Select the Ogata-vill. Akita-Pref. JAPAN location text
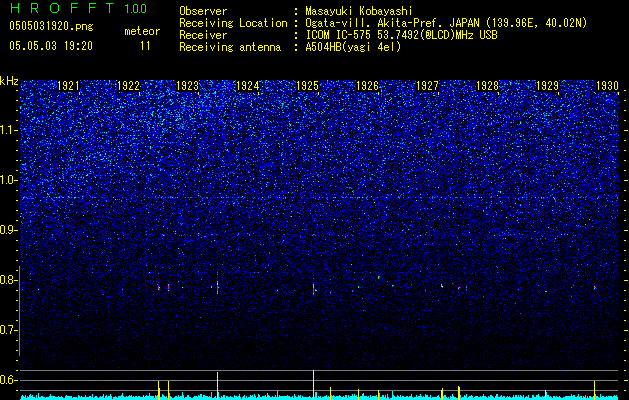Viewport: 629px width, 400px height. tap(446, 23)
